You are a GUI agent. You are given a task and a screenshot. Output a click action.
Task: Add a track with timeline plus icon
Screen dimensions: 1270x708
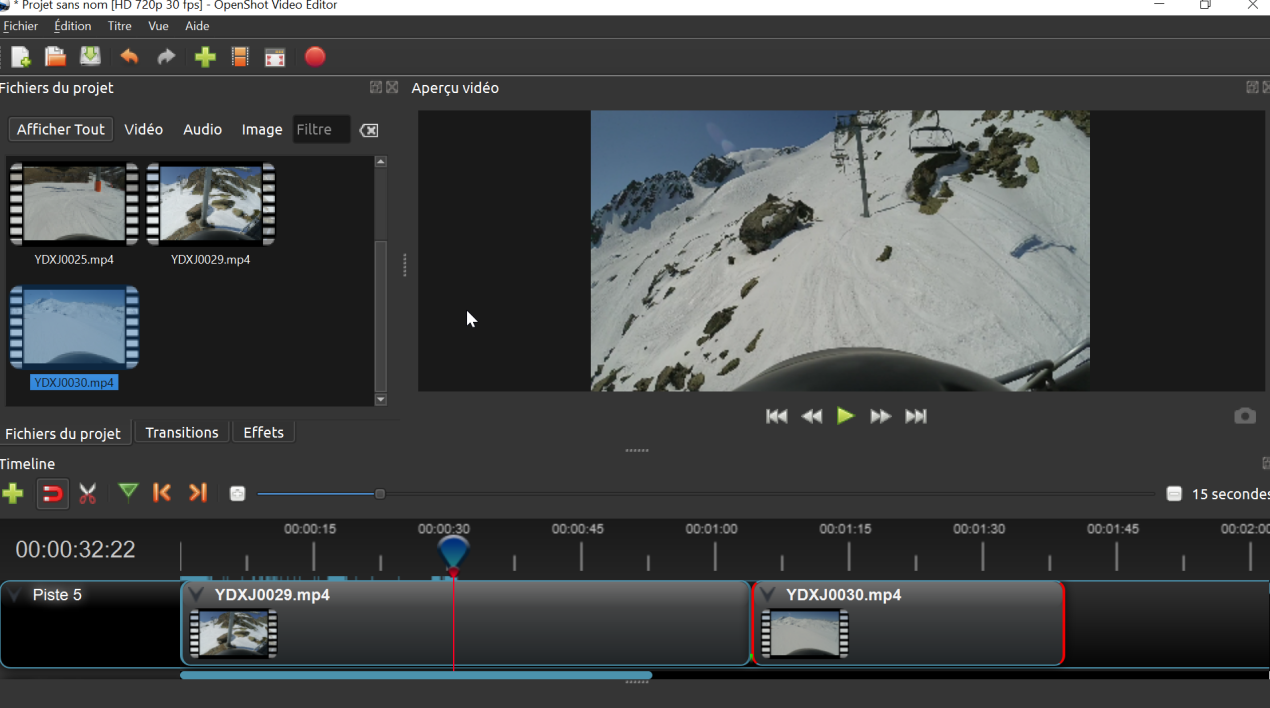(x=13, y=493)
